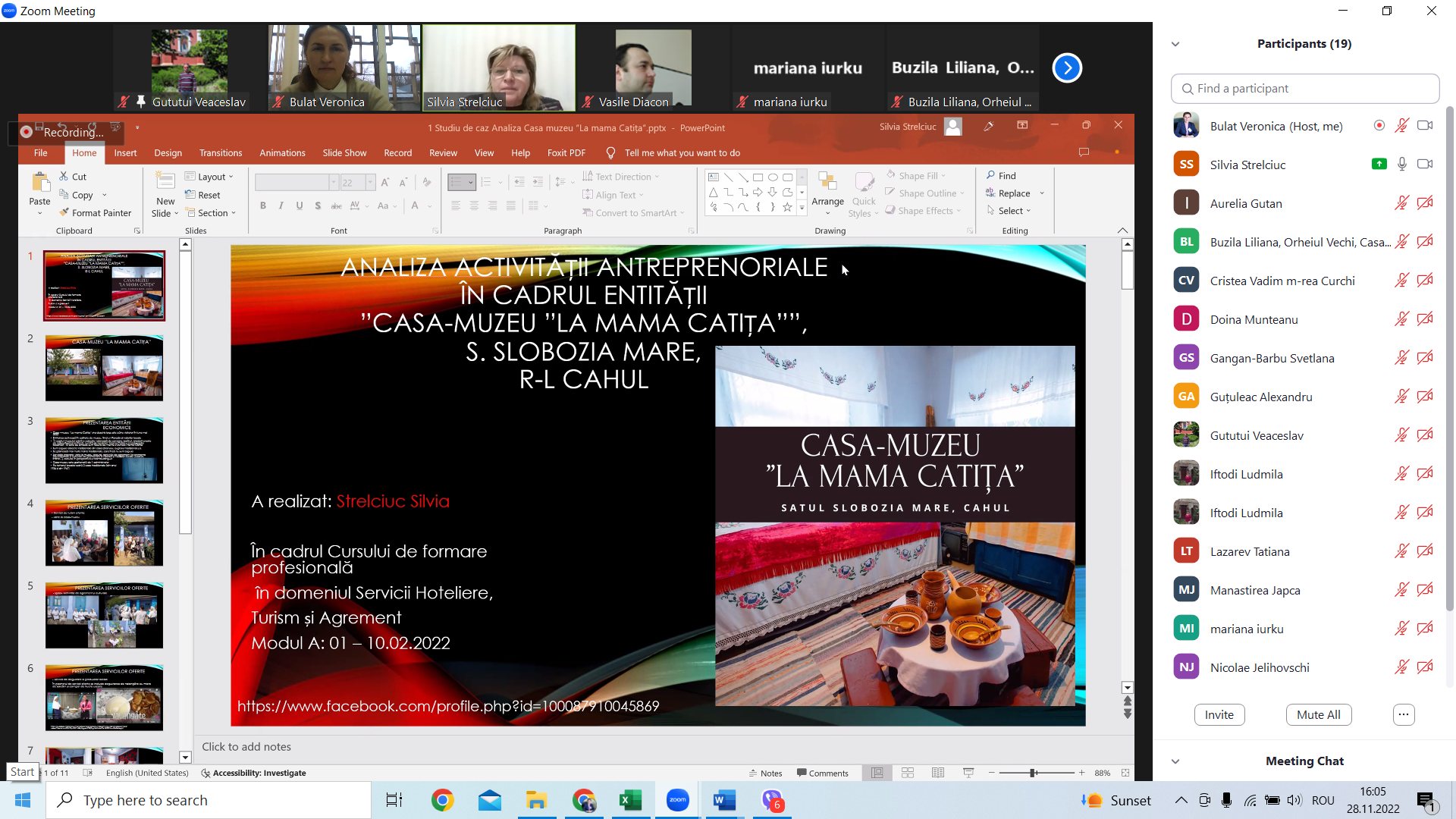
Task: Click the Invite button
Action: [1219, 714]
